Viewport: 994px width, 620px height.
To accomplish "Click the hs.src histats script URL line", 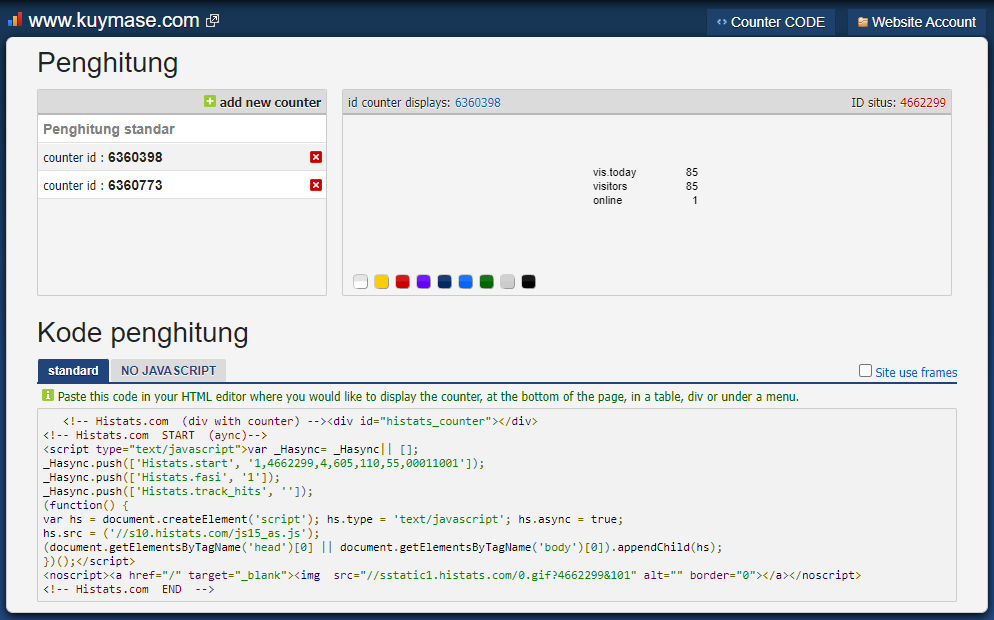I will (181, 533).
